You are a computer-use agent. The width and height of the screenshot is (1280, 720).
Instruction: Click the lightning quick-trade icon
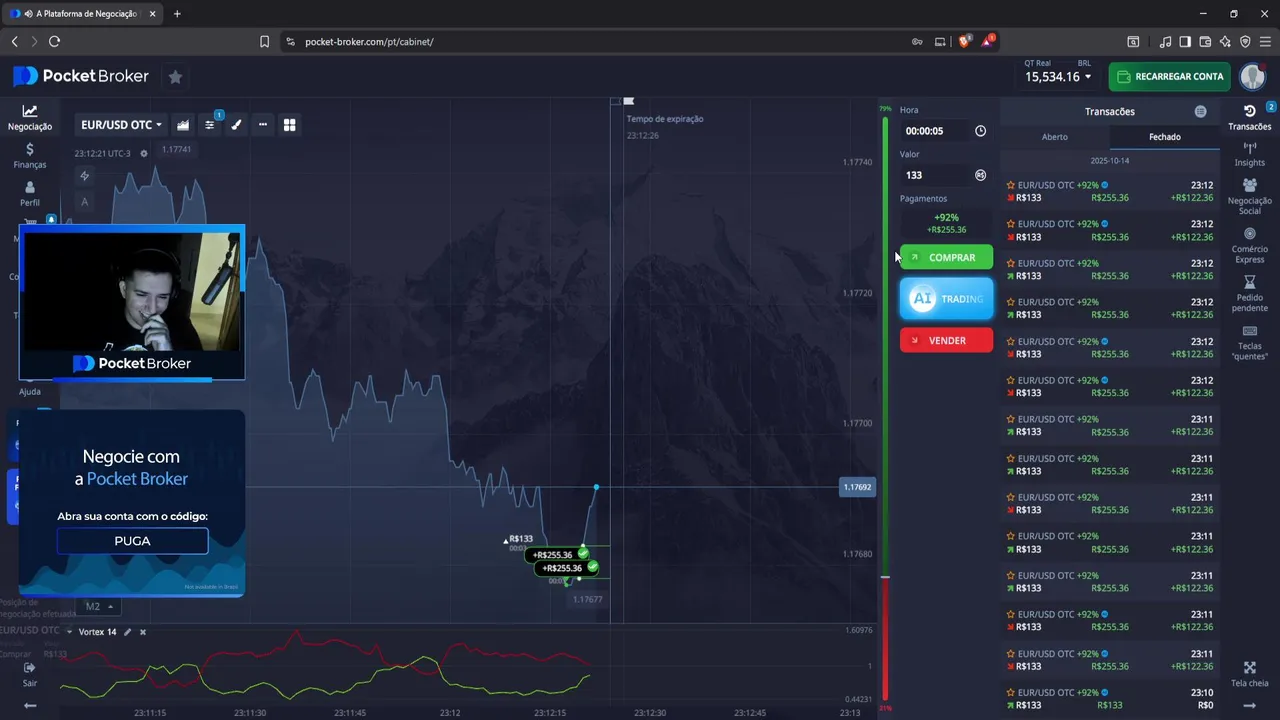84,176
